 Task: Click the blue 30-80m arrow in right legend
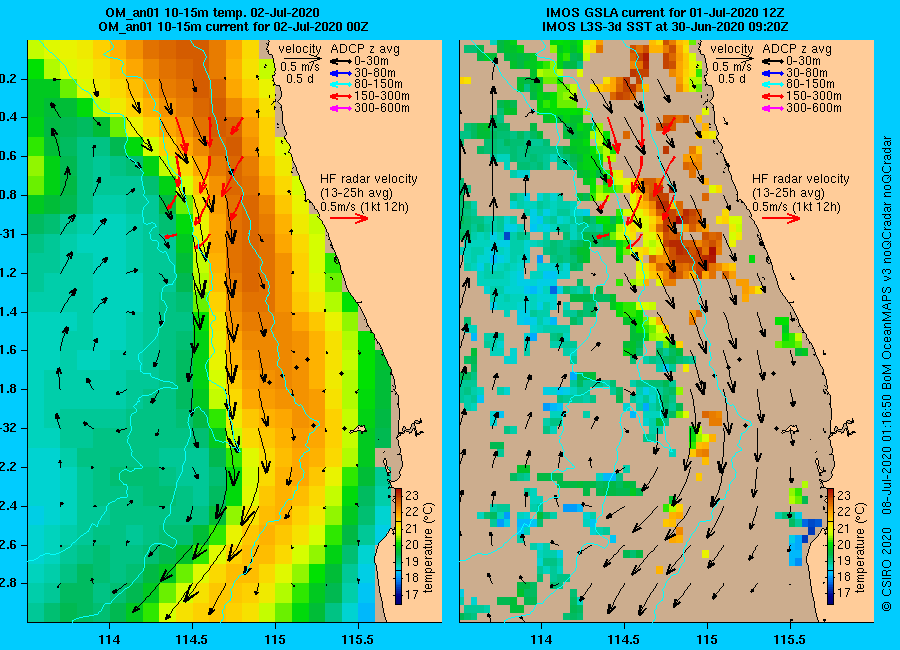coord(773,73)
